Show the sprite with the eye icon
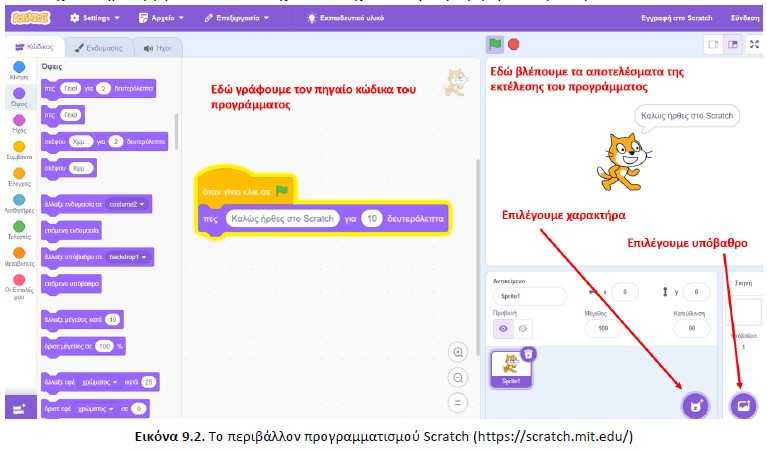Viewport: 767px width, 452px height. (x=501, y=327)
